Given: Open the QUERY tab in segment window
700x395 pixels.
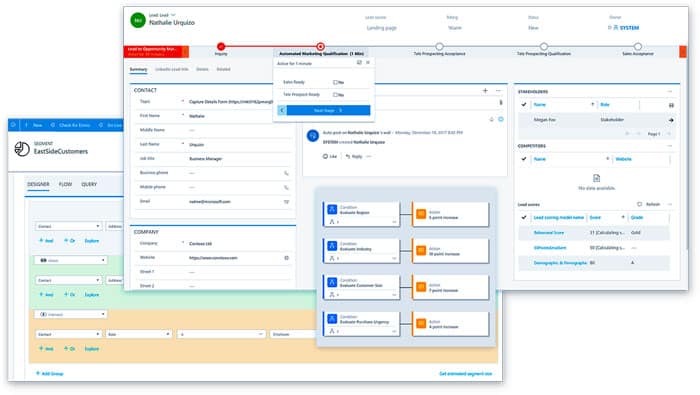Looking at the screenshot, I should 89,184.
